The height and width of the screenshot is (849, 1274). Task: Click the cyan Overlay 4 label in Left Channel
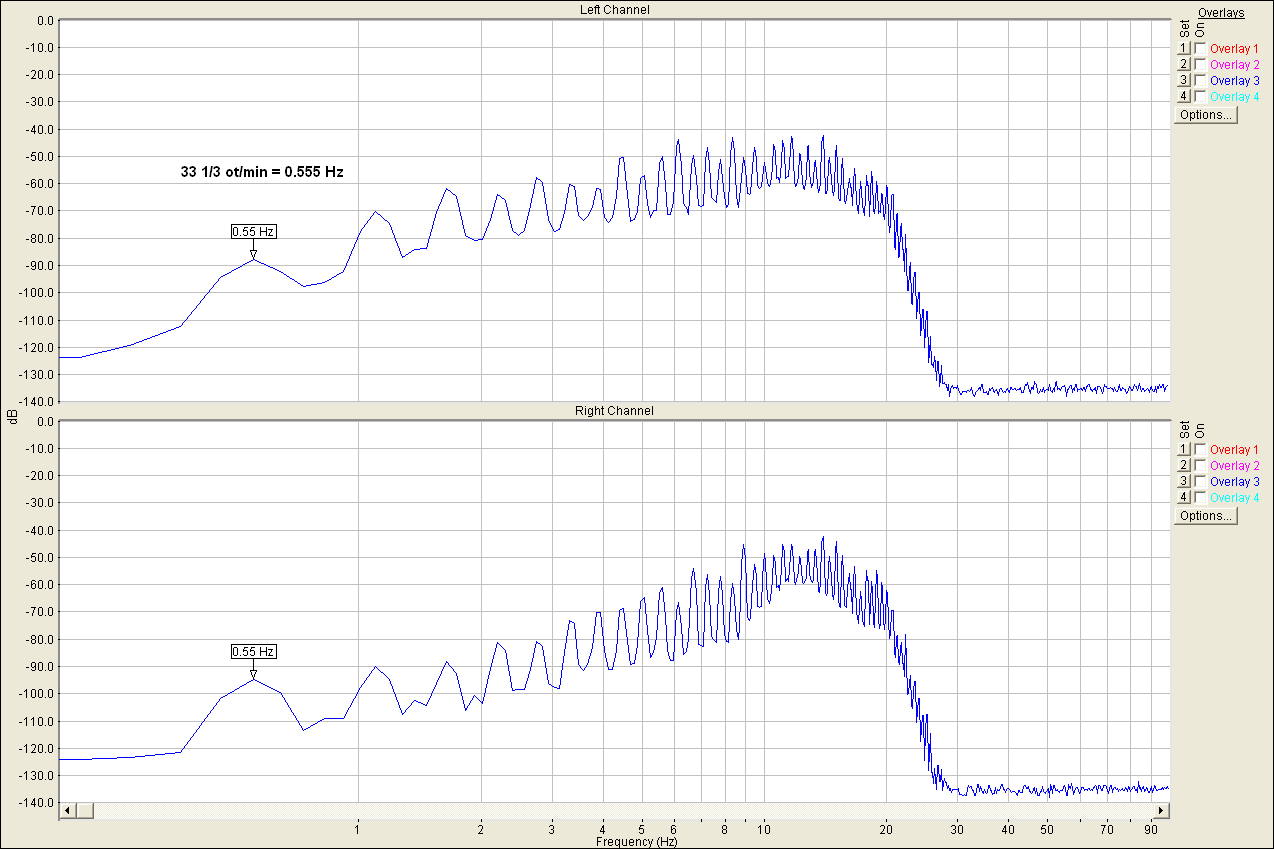click(x=1234, y=96)
